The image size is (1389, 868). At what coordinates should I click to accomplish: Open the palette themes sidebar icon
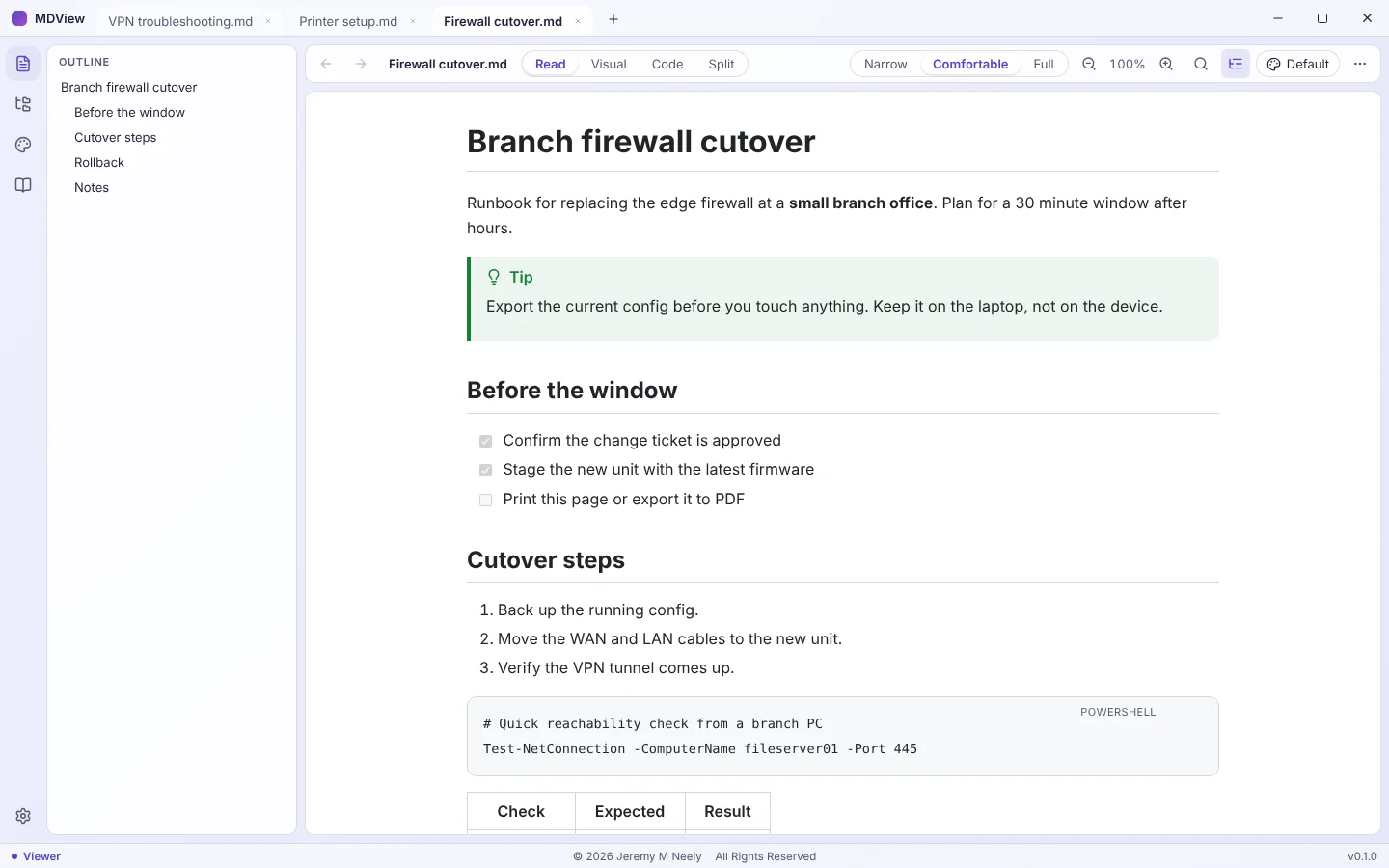(23, 145)
